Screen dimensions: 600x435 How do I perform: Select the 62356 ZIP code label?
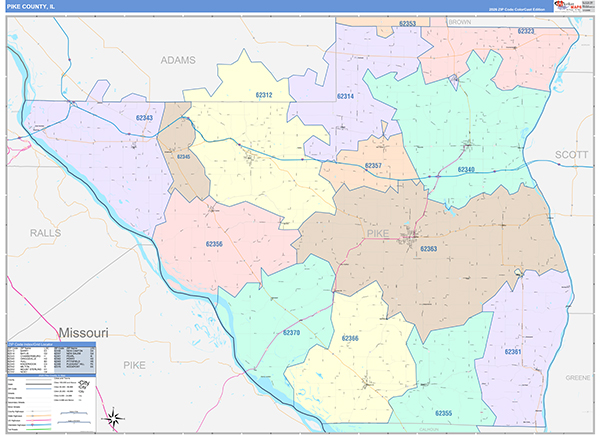(208, 244)
